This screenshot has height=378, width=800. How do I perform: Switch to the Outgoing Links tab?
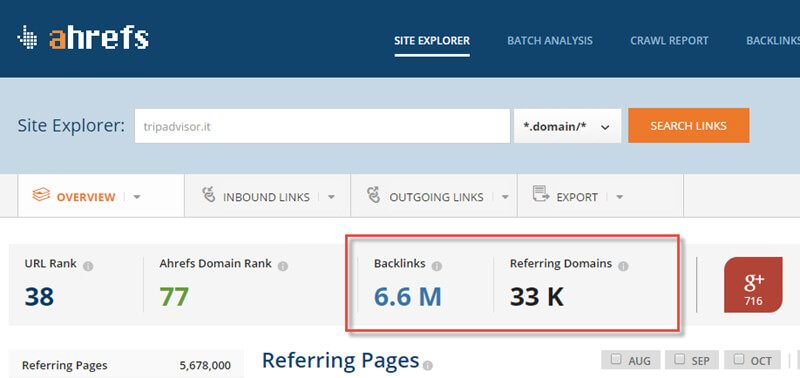434,196
